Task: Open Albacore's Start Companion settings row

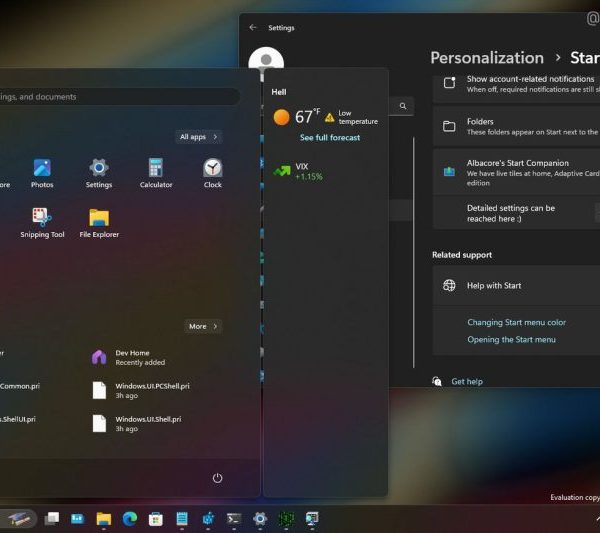Action: click(516, 172)
